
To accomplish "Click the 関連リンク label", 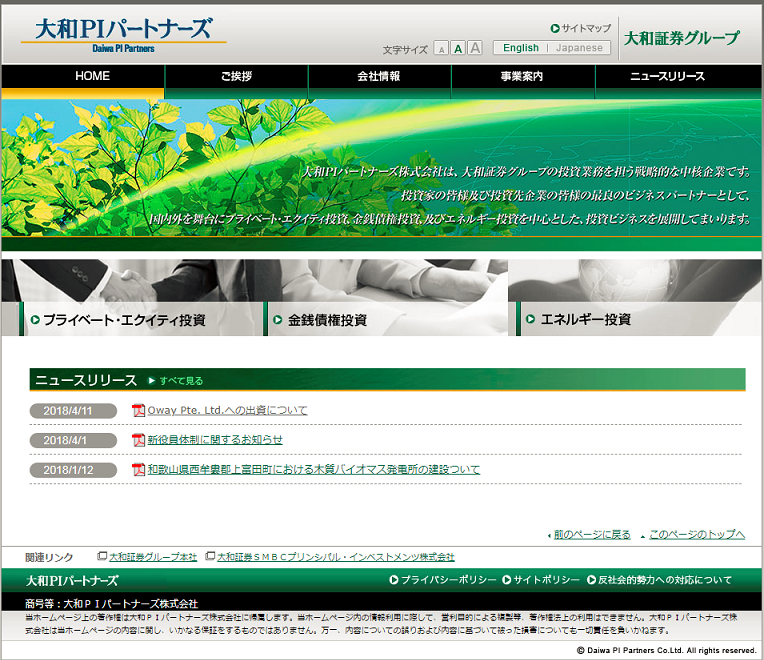I will tap(49, 557).
